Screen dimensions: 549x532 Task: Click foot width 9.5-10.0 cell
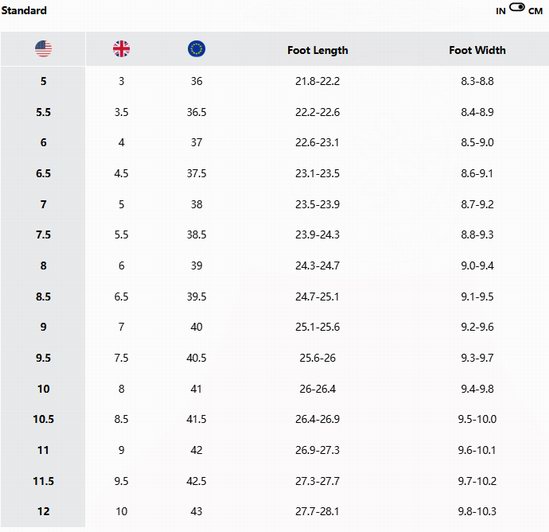click(477, 419)
